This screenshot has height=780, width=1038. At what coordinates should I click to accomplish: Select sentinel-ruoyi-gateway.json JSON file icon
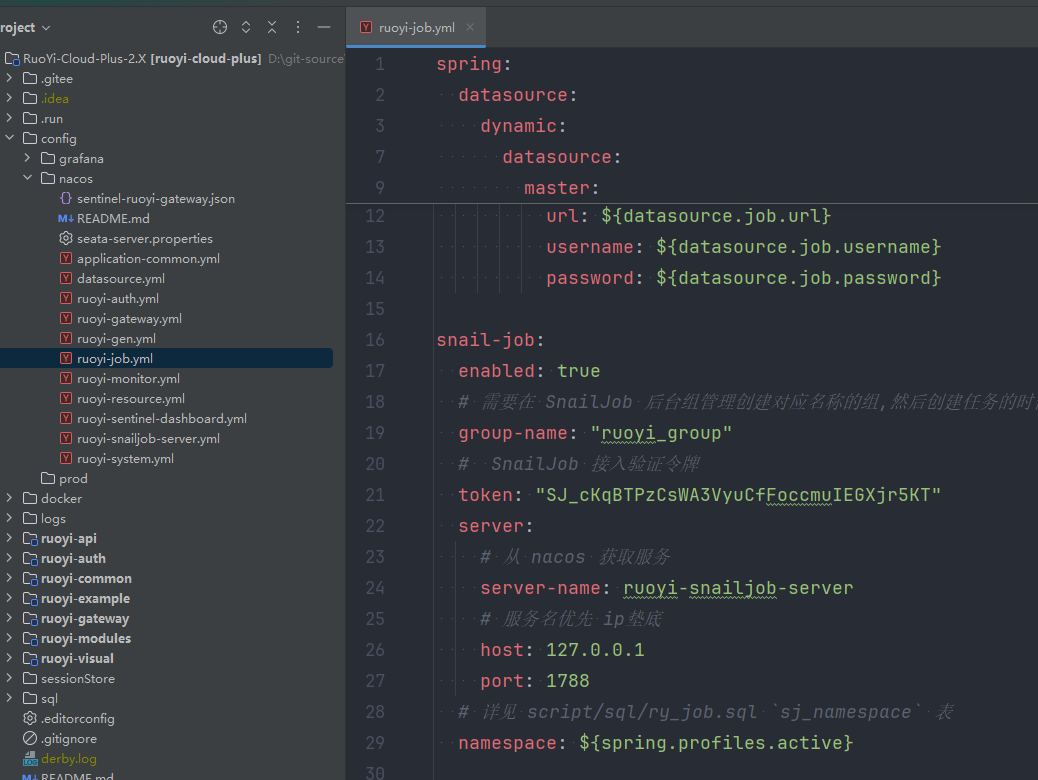point(66,198)
